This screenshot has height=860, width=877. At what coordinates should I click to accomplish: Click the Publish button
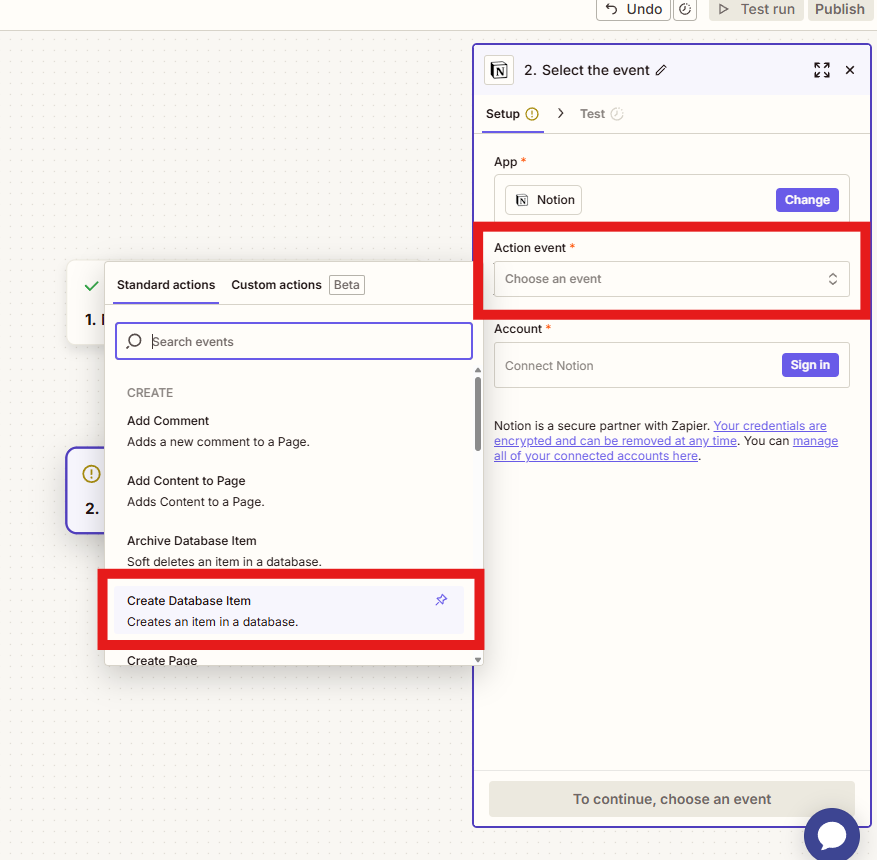point(840,9)
